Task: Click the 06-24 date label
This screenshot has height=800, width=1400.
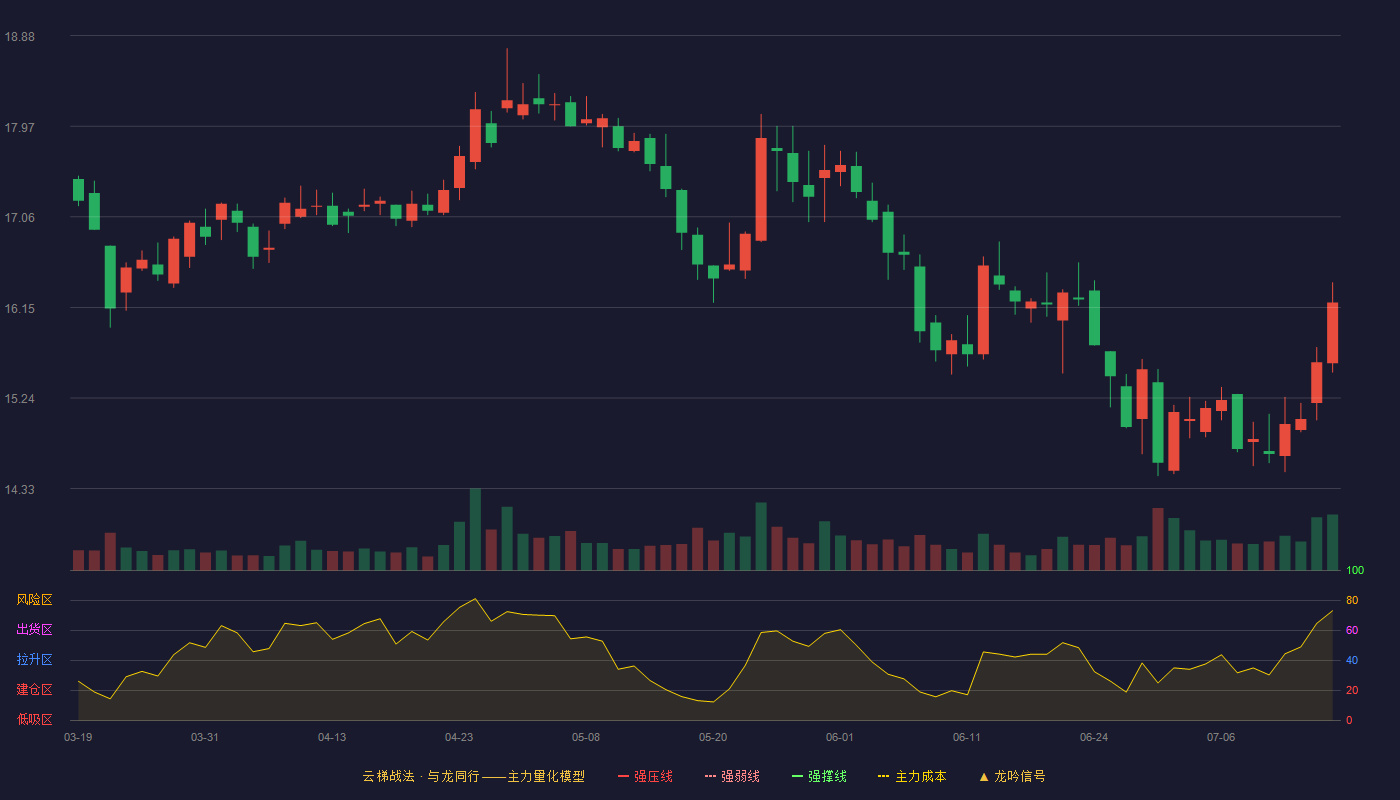Action: coord(1094,737)
